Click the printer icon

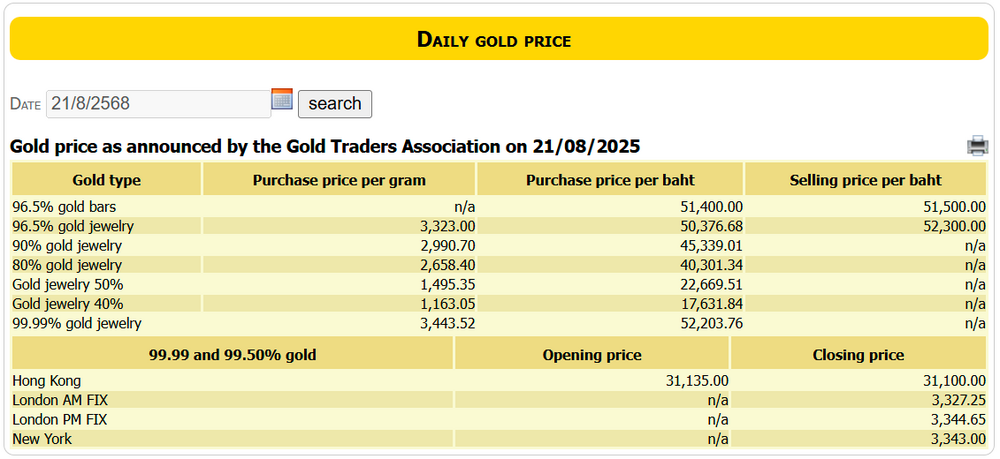point(977,147)
